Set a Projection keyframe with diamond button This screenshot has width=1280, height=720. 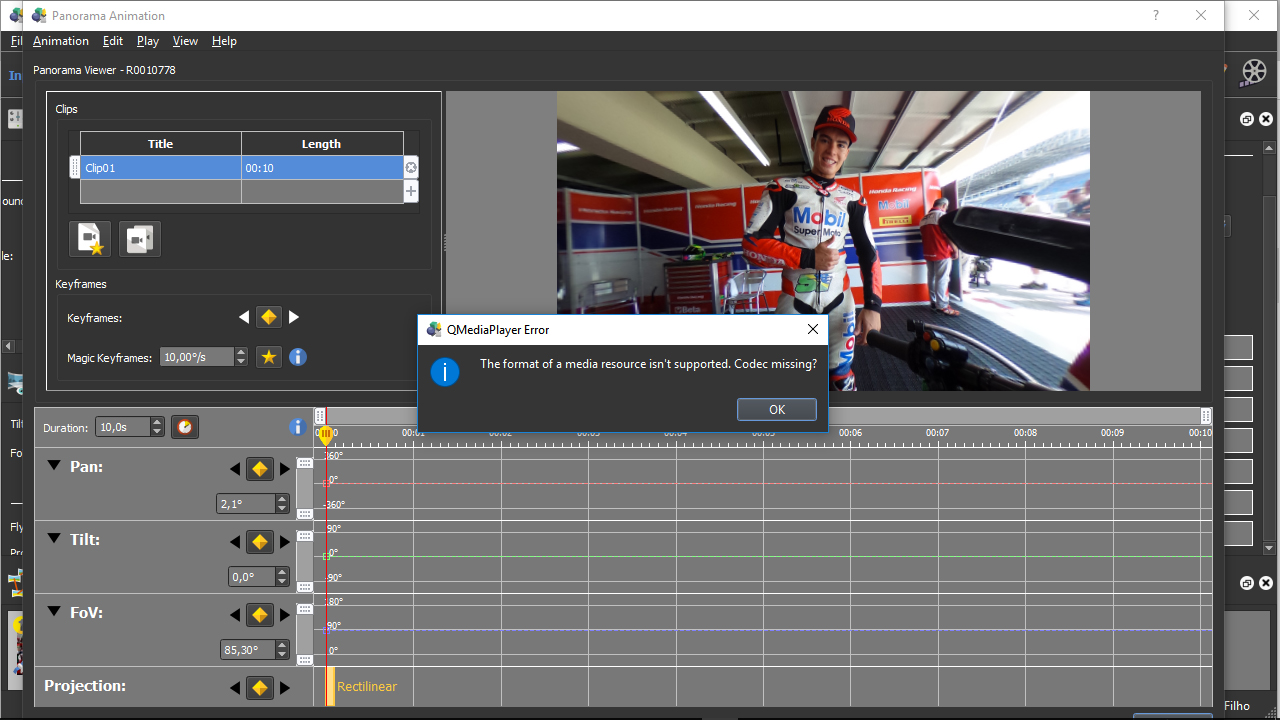[260, 688]
